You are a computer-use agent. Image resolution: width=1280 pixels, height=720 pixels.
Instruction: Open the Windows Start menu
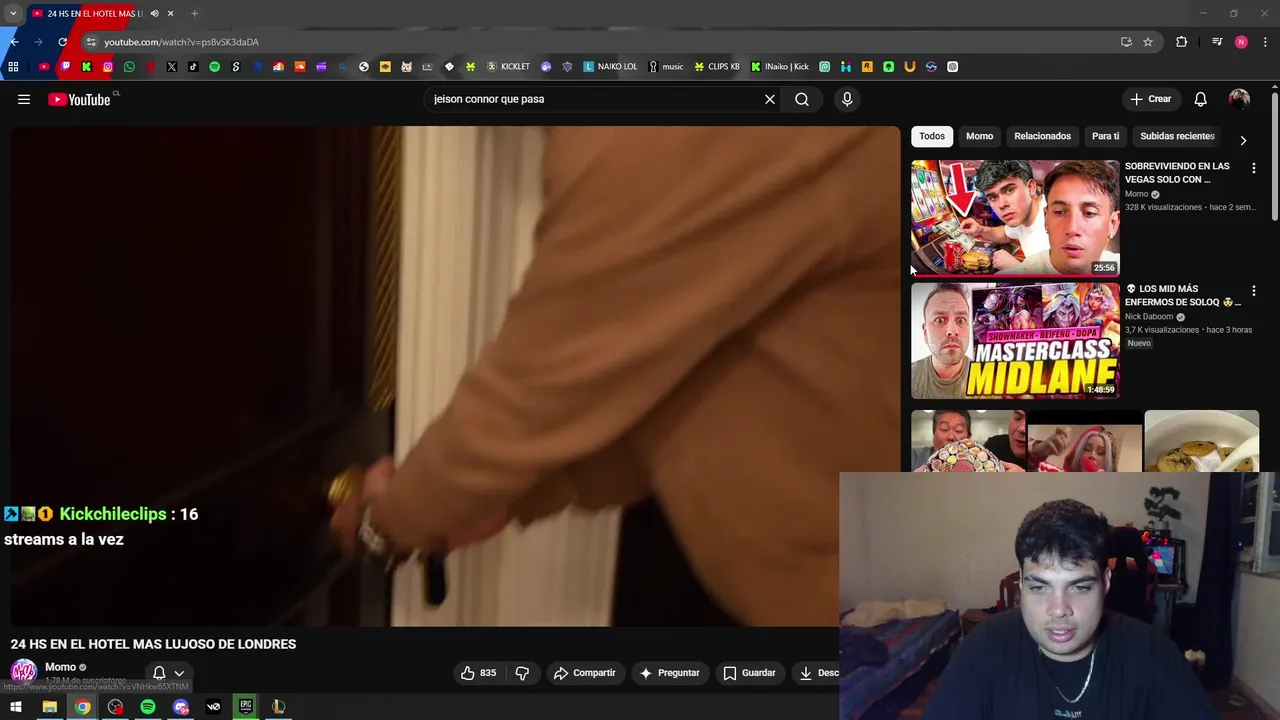click(x=16, y=707)
